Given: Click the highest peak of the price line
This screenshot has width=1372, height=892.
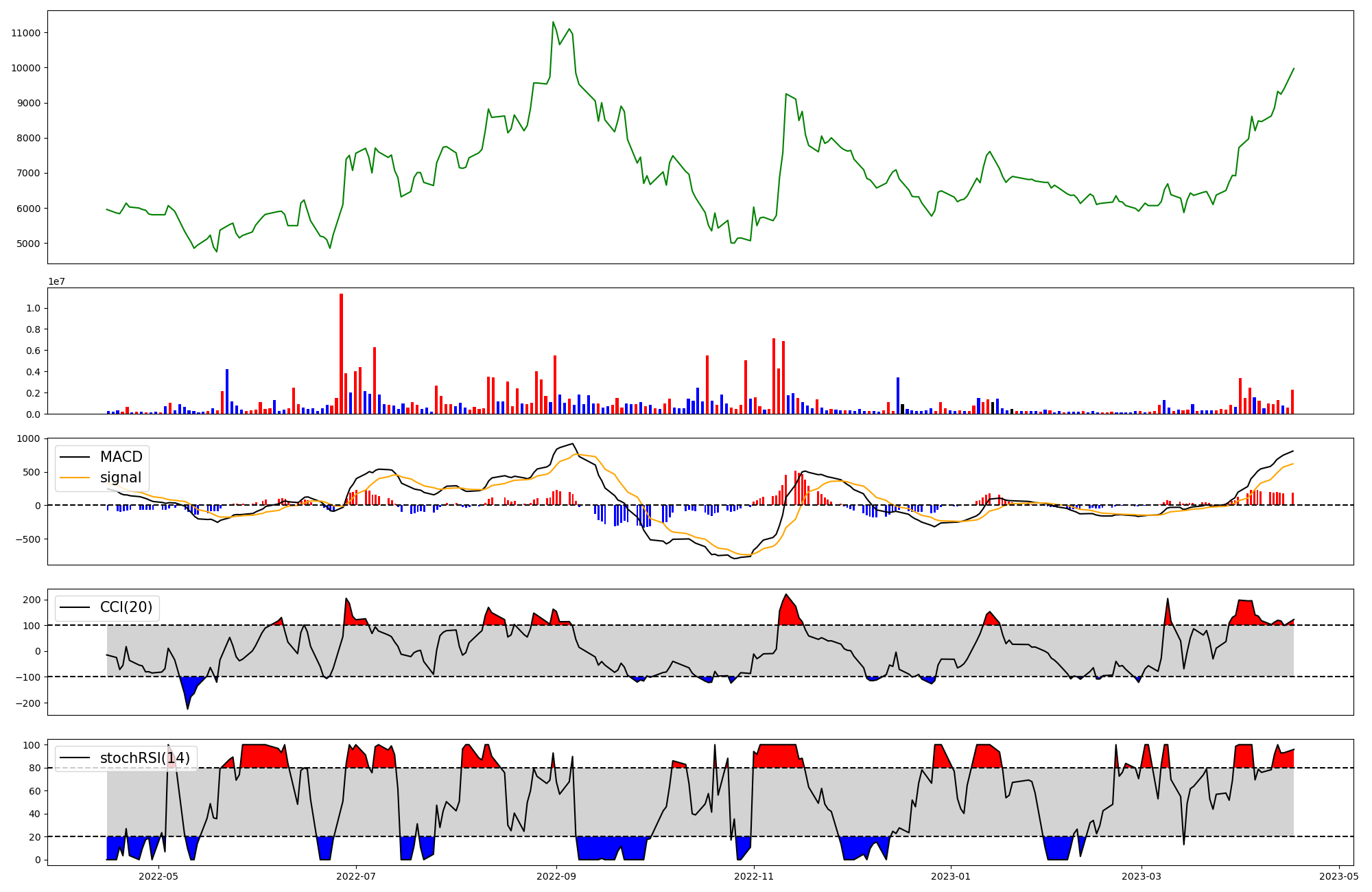Looking at the screenshot, I should (x=553, y=22).
